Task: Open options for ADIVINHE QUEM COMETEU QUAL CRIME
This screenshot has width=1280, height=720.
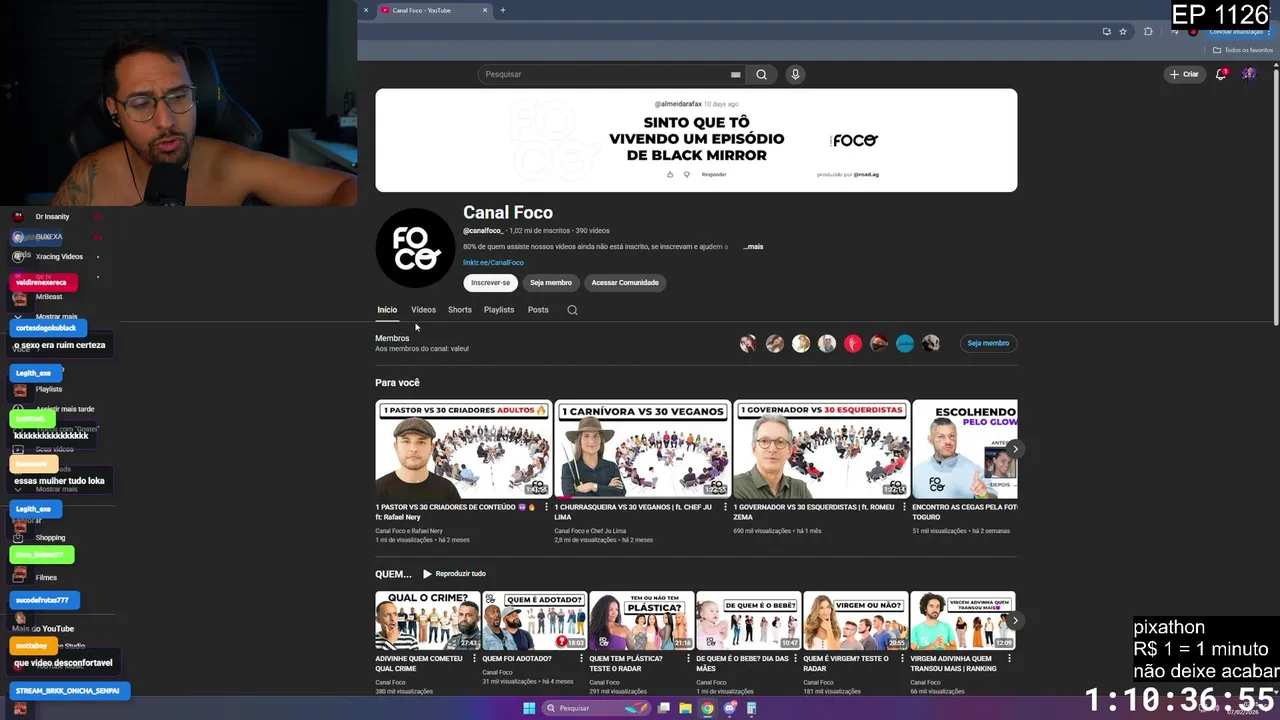Action: point(474,660)
